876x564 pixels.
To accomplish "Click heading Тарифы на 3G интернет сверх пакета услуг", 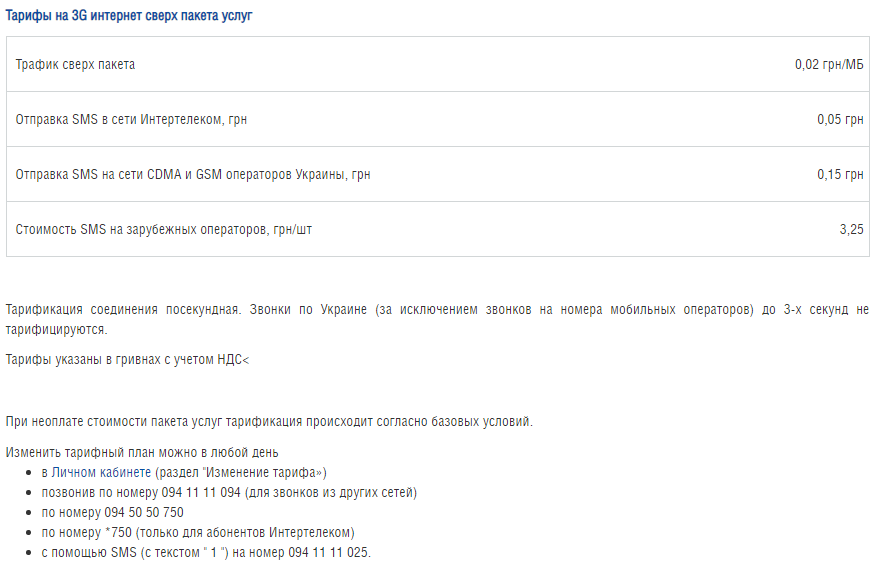I will coord(128,16).
